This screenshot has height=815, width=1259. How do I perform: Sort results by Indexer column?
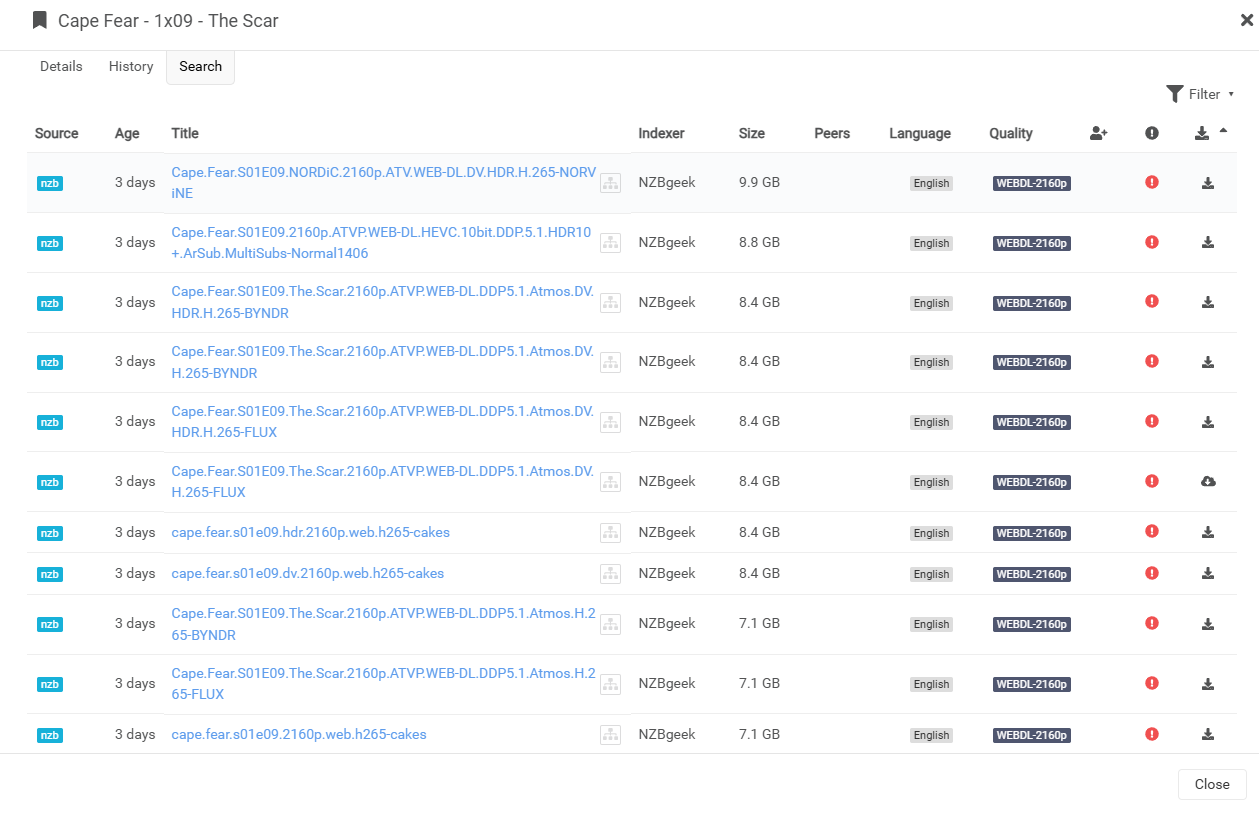click(661, 133)
